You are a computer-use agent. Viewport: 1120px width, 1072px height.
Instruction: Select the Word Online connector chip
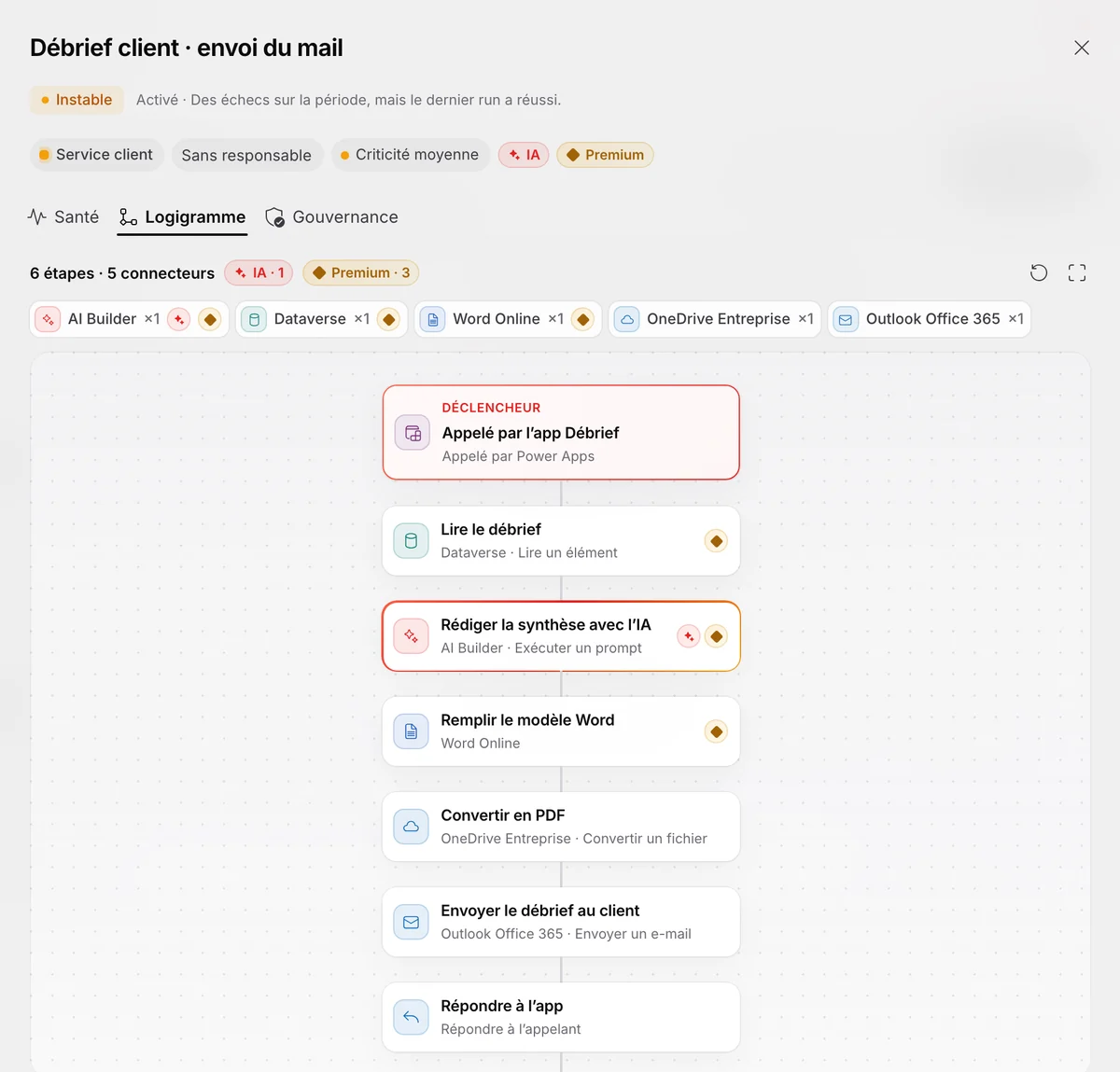point(509,319)
